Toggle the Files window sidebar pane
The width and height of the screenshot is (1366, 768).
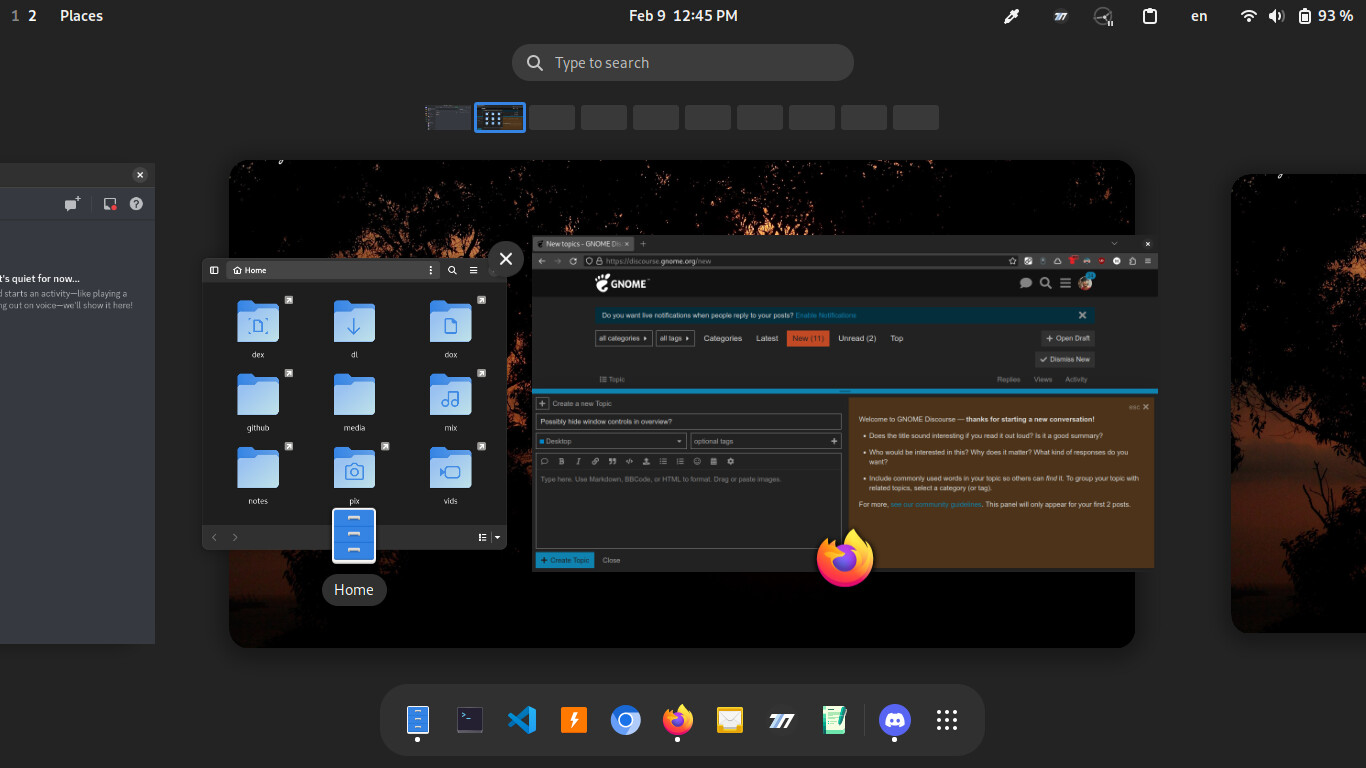214,269
